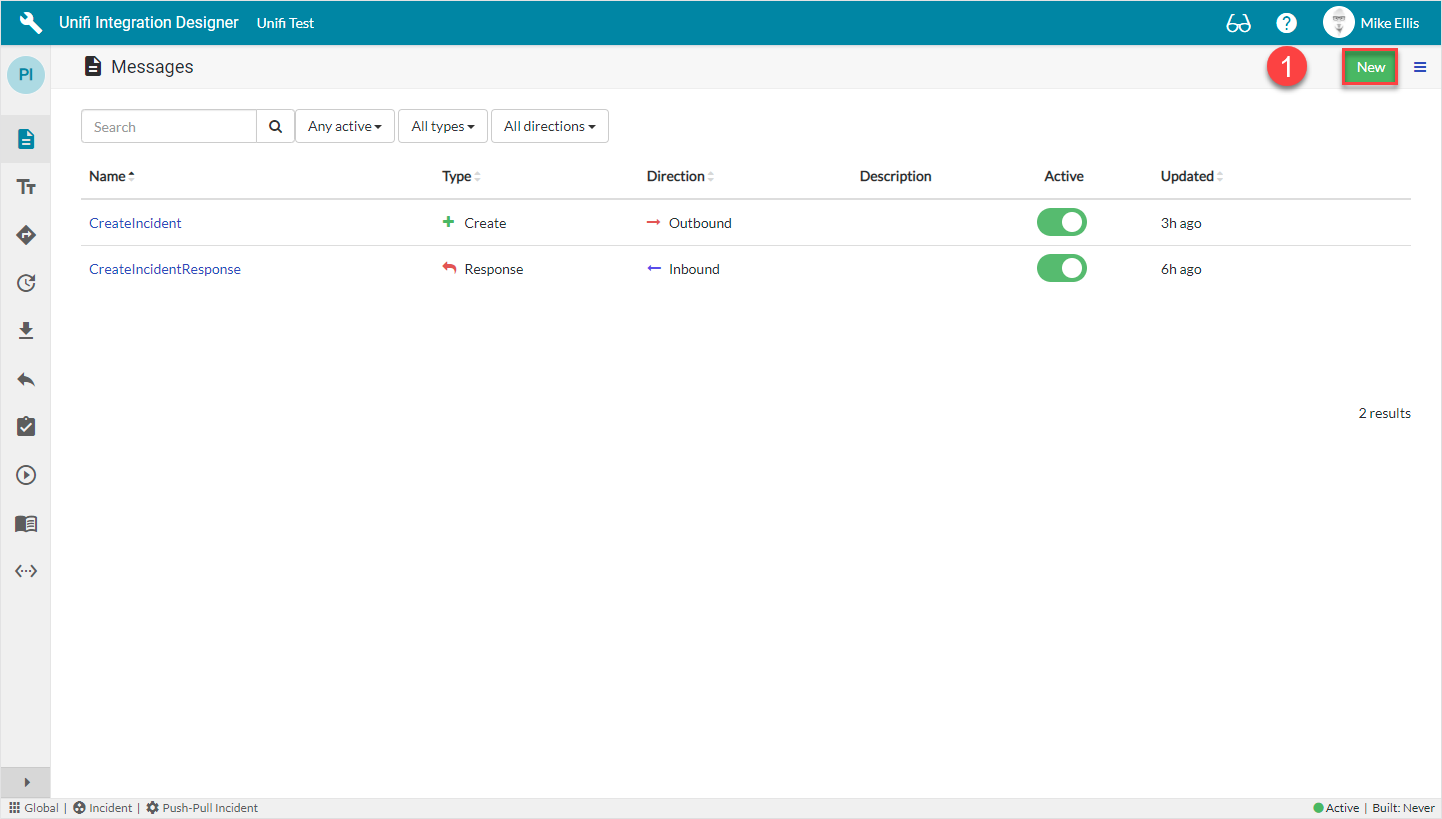Click the Polls clock sidebar icon

coord(25,283)
